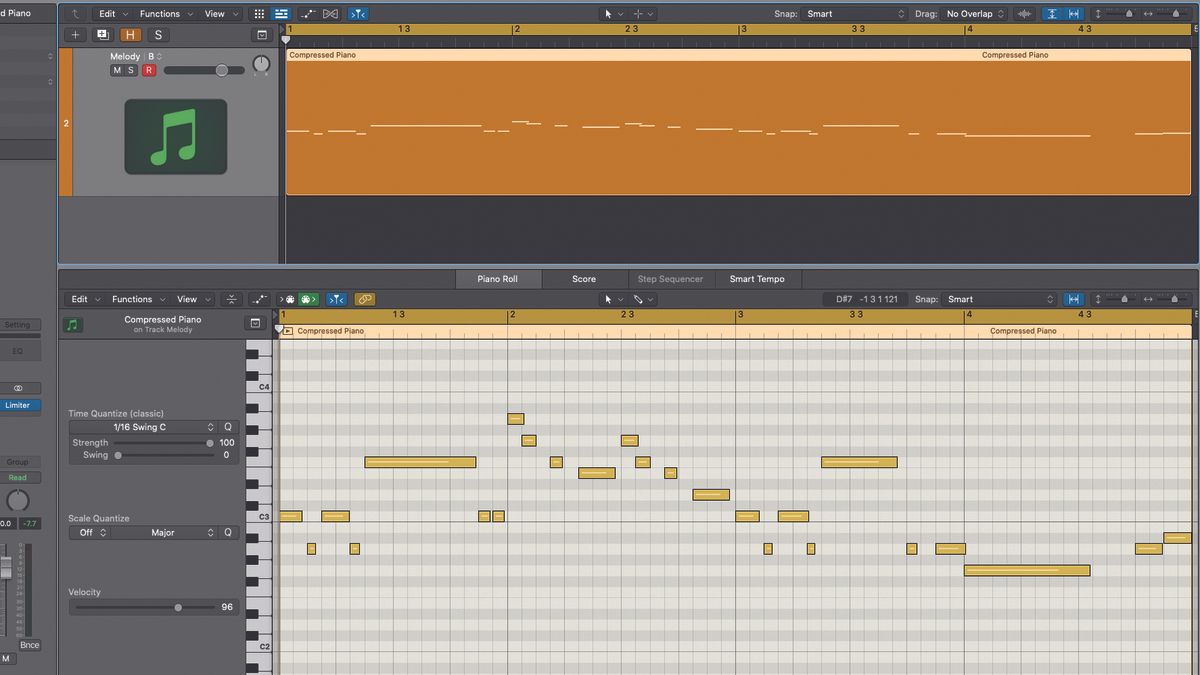This screenshot has width=1200, height=675.
Task: Select the list view icon in tracks toolbar
Action: [281, 14]
